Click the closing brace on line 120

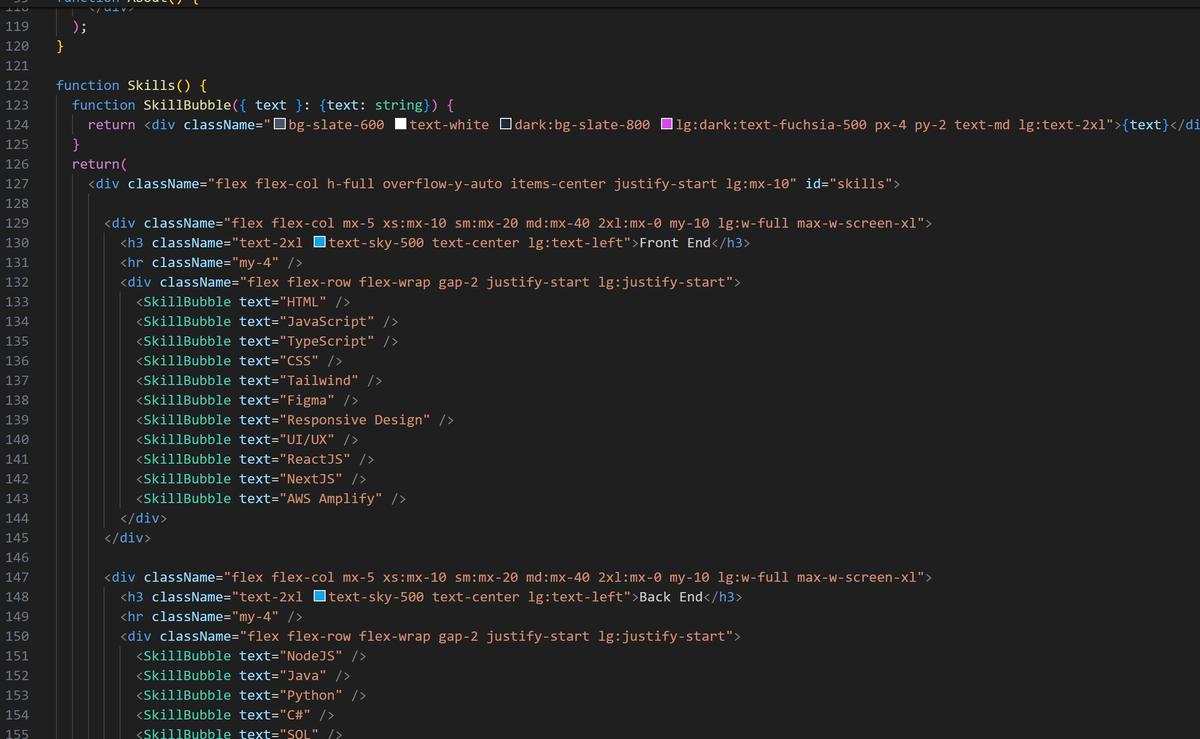point(60,46)
